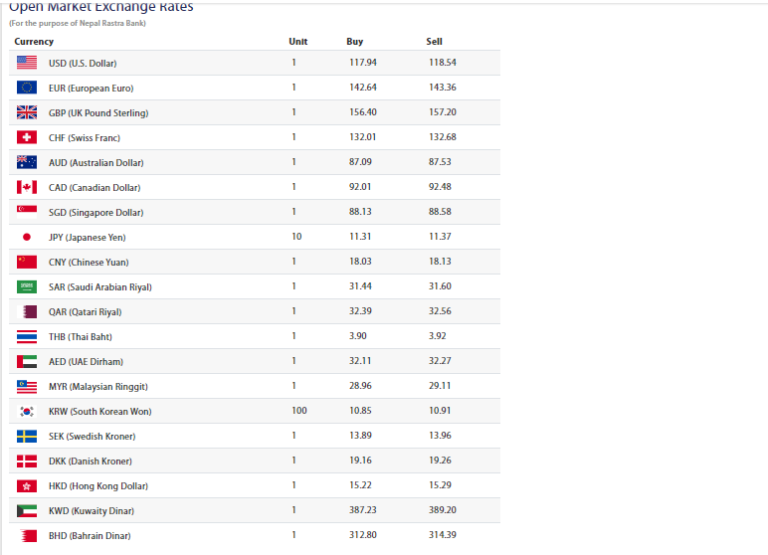The height and width of the screenshot is (555, 768).
Task: Click the Sell column header
Action: 434,42
